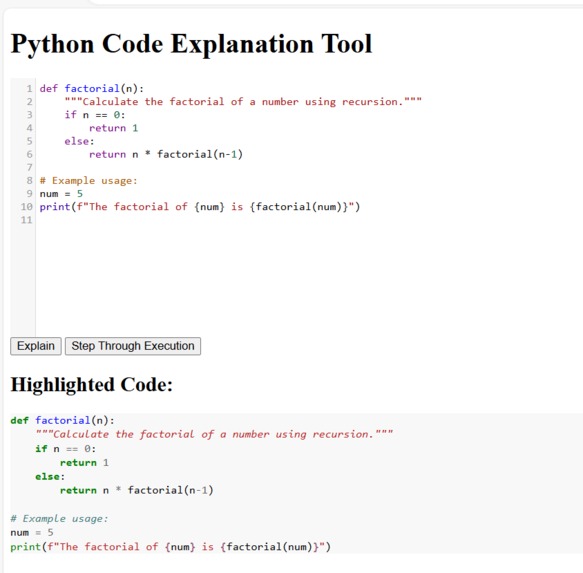Click the 'if n == 0:' line in editor
Image resolution: width=583 pixels, height=573 pixels.
[95, 115]
